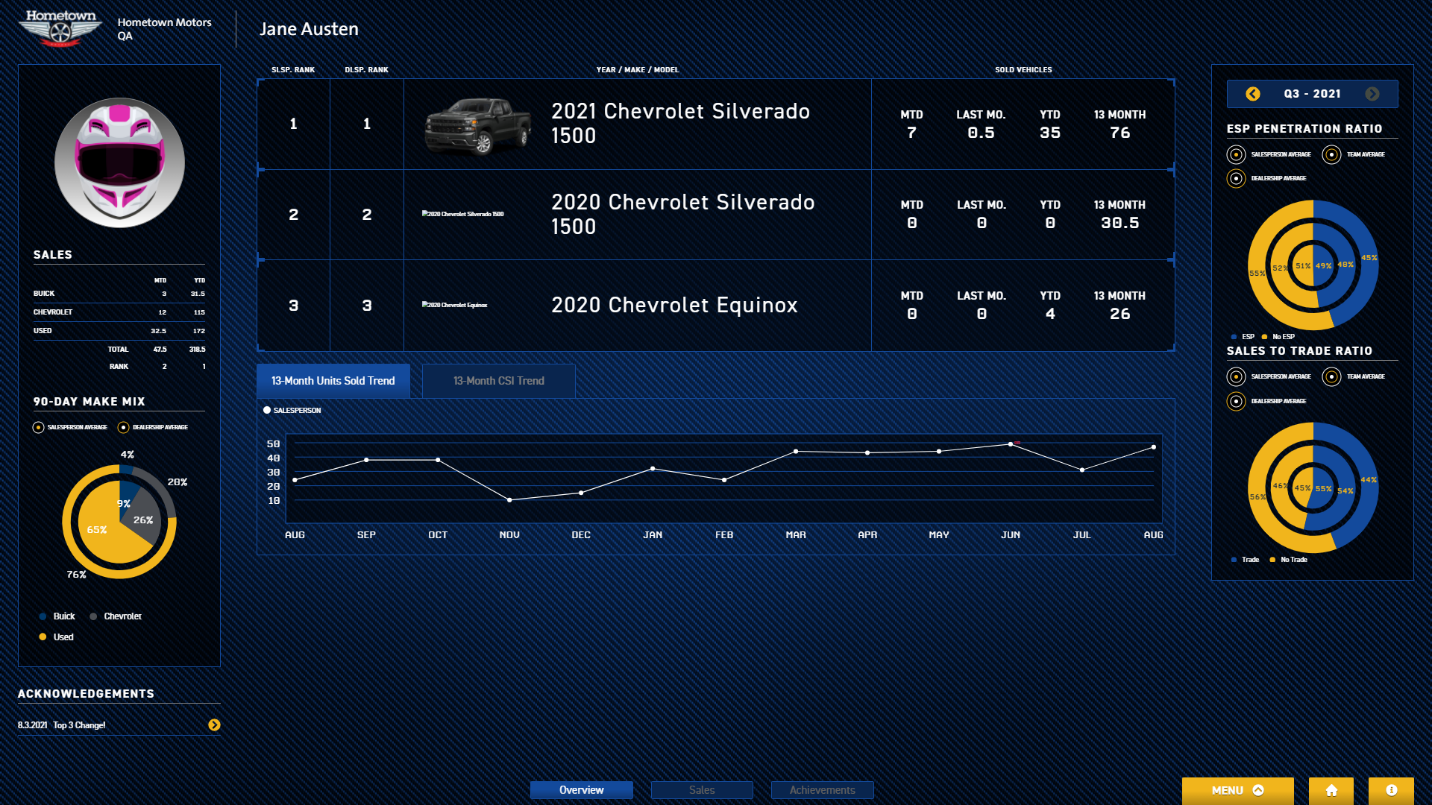Go to previous quarter arrow
The height and width of the screenshot is (805, 1432).
(1253, 94)
